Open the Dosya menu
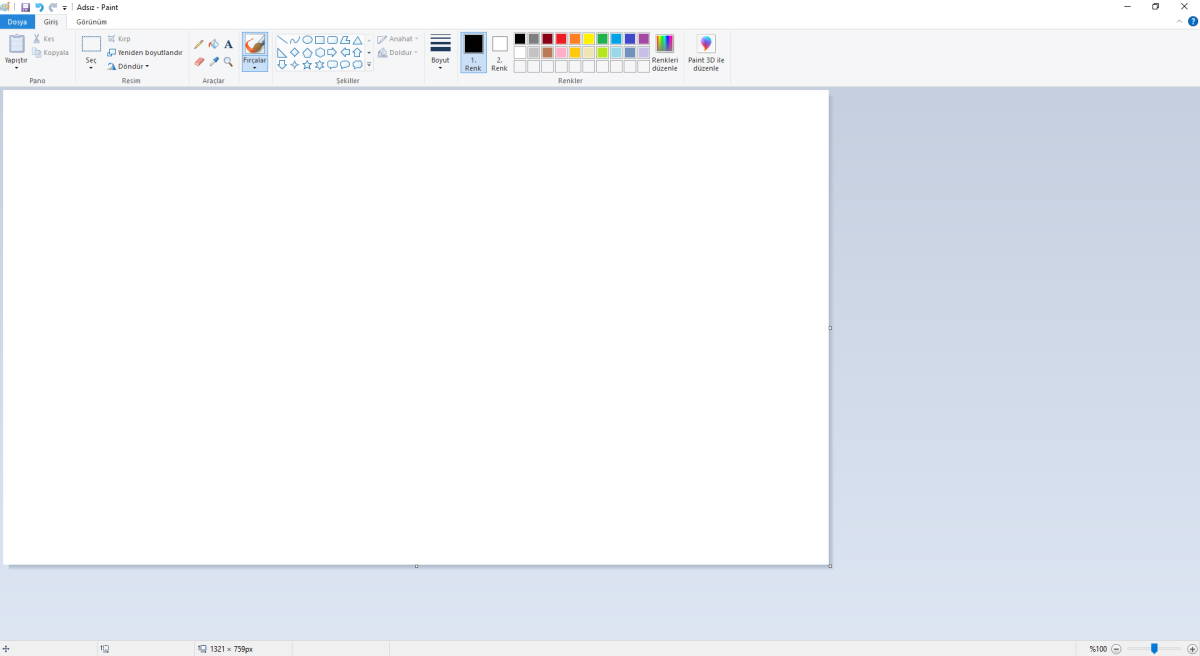Viewport: 1200px width, 656px height. pos(17,21)
